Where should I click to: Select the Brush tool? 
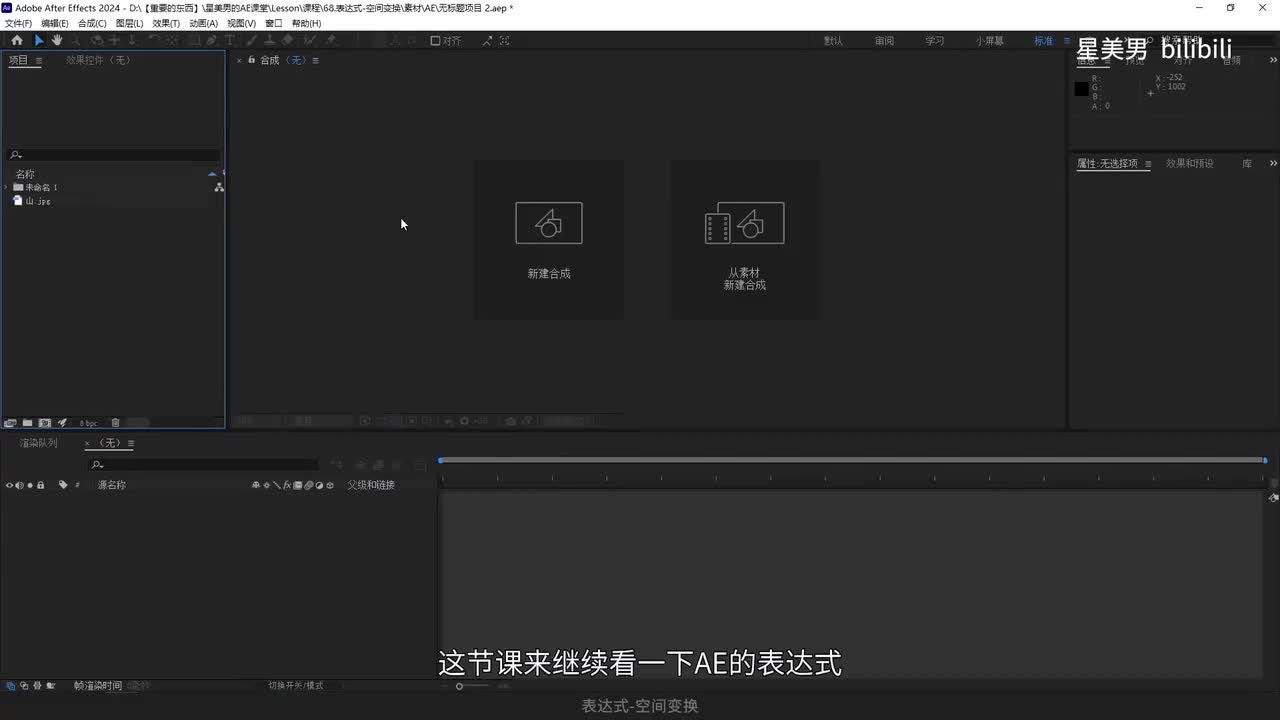[252, 40]
